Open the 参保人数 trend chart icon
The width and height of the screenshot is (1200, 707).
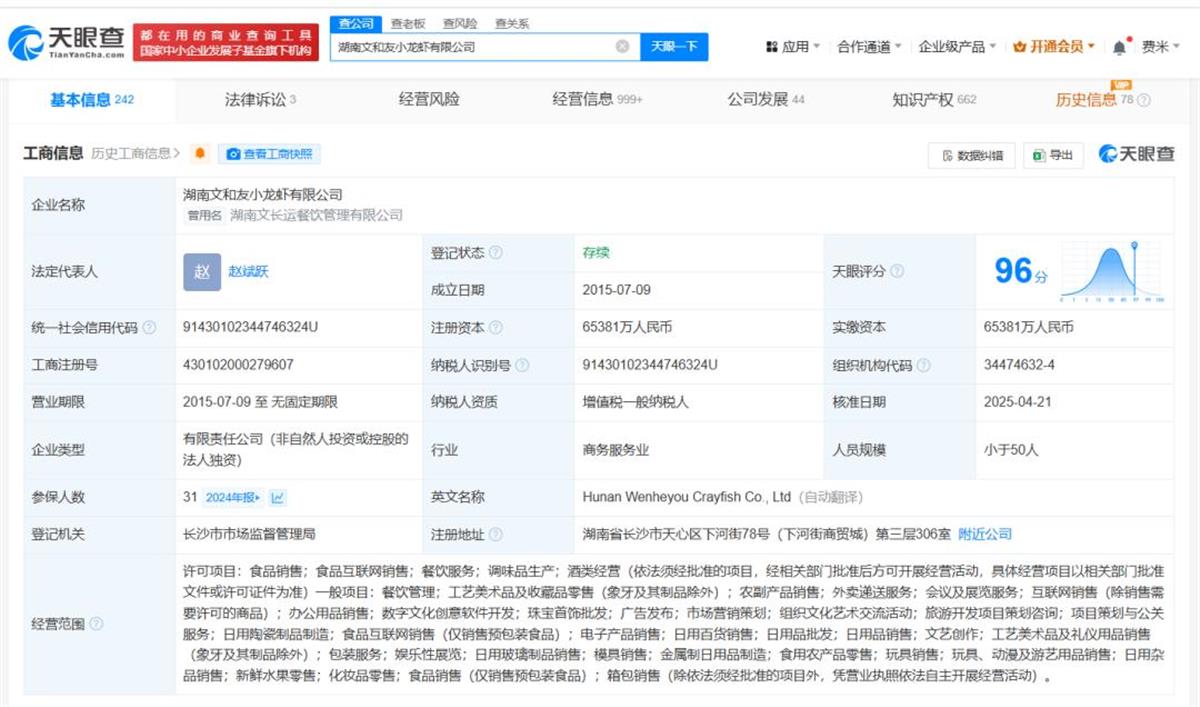(278, 497)
